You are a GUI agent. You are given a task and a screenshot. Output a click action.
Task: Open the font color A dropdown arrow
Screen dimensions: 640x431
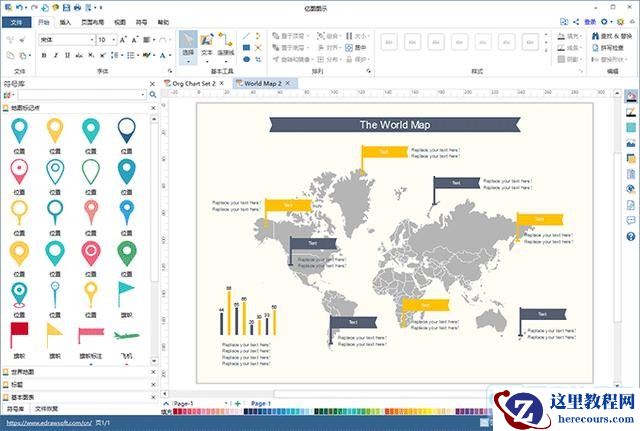pyautogui.click(x=169, y=55)
